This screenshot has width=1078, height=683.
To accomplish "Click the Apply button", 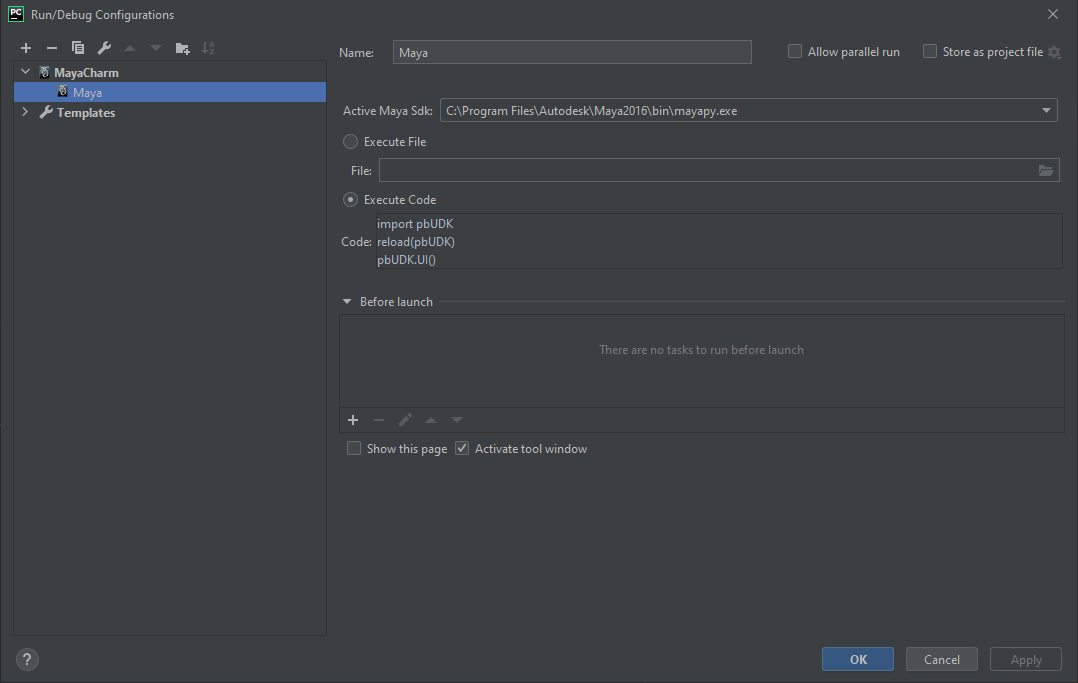I will [1026, 659].
